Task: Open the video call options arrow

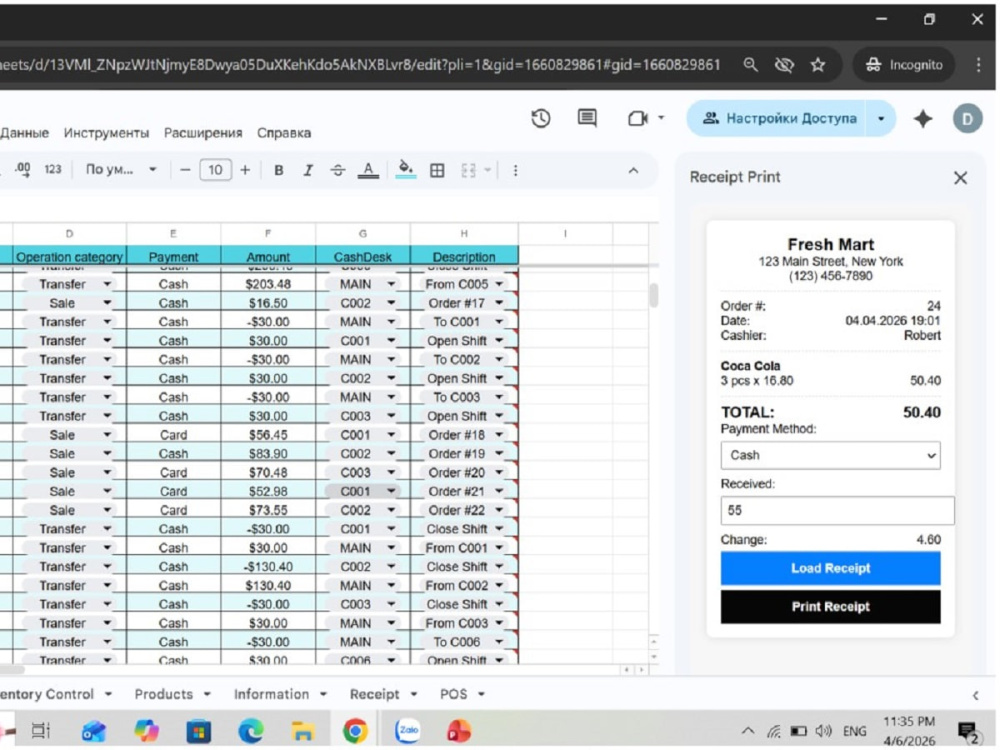Action: 661,118
